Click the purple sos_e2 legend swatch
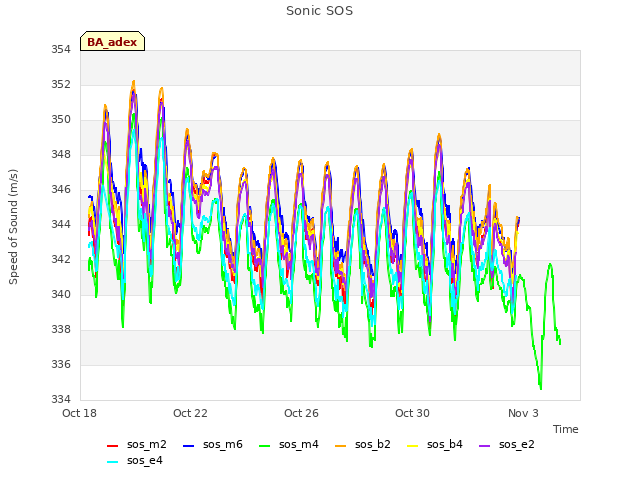Viewport: 640px width, 480px height. pyautogui.click(x=484, y=446)
